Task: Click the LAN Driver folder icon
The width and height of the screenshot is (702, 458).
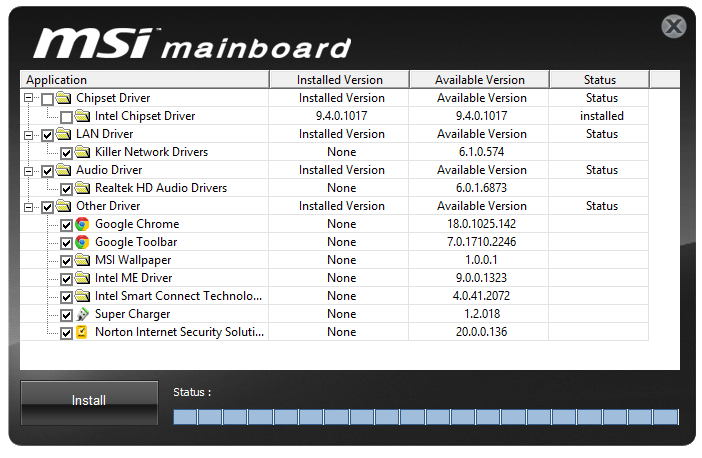Action: [x=64, y=134]
